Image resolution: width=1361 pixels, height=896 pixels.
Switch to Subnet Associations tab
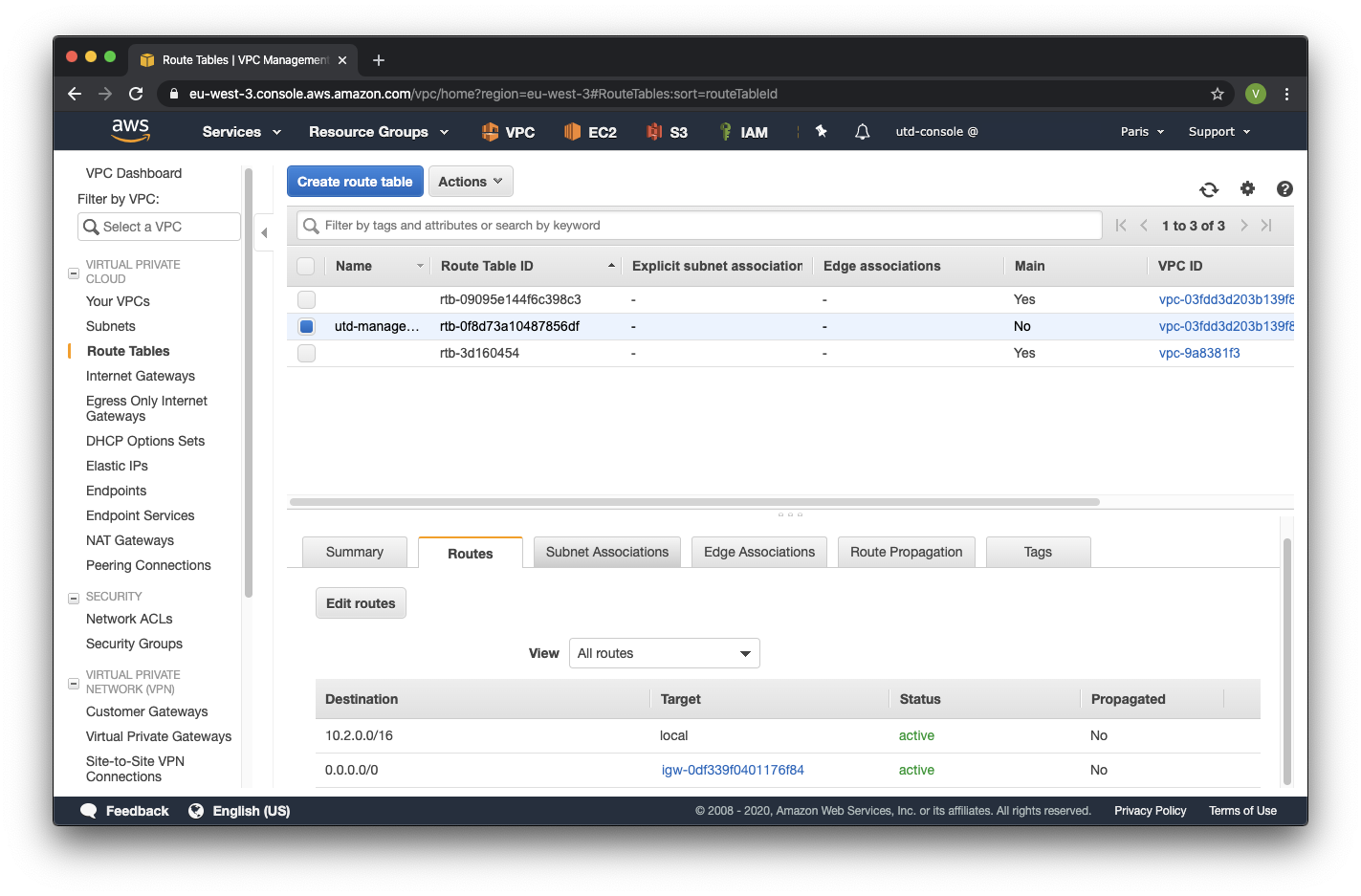[x=607, y=552]
